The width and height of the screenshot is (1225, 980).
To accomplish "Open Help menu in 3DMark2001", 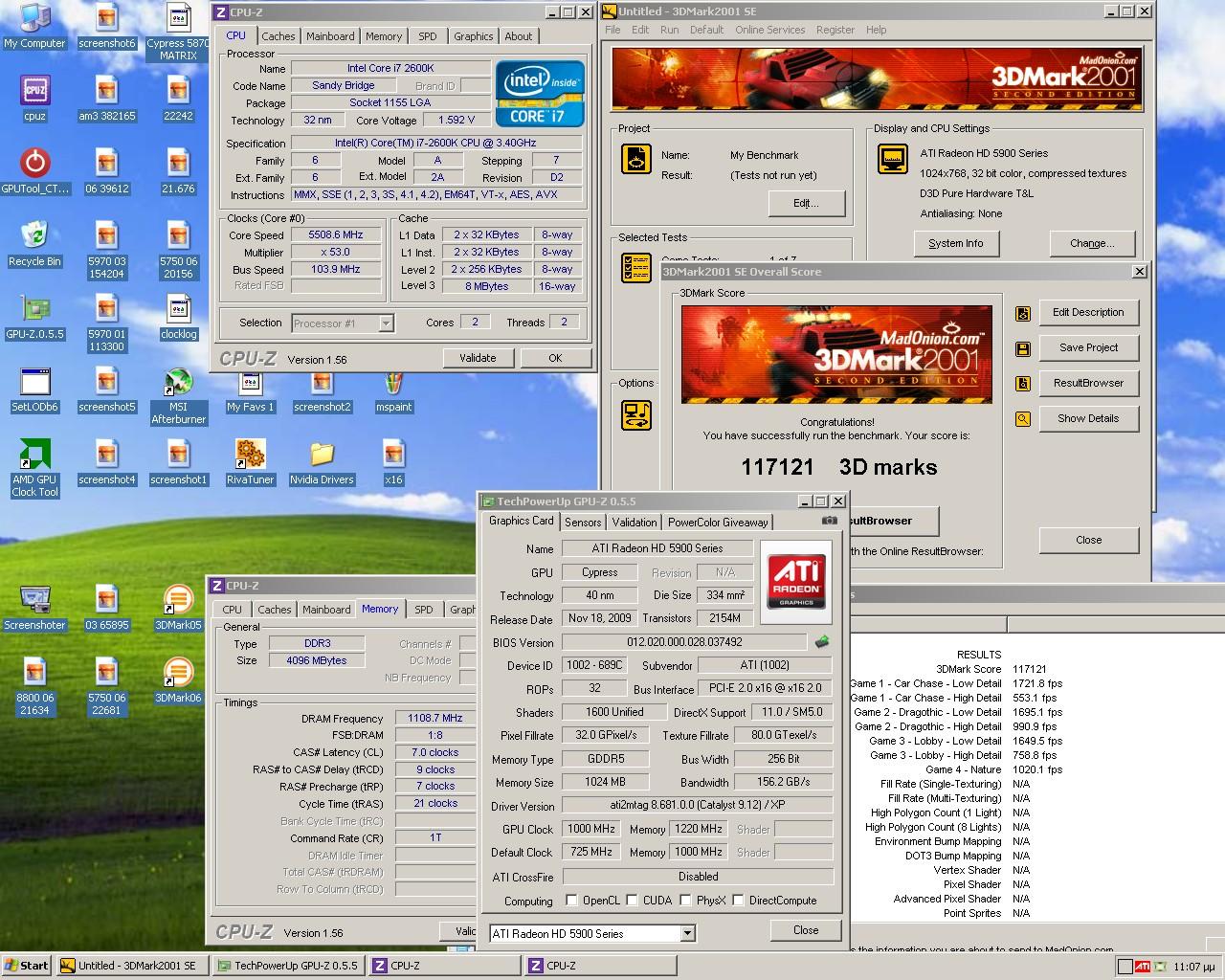I will [876, 30].
